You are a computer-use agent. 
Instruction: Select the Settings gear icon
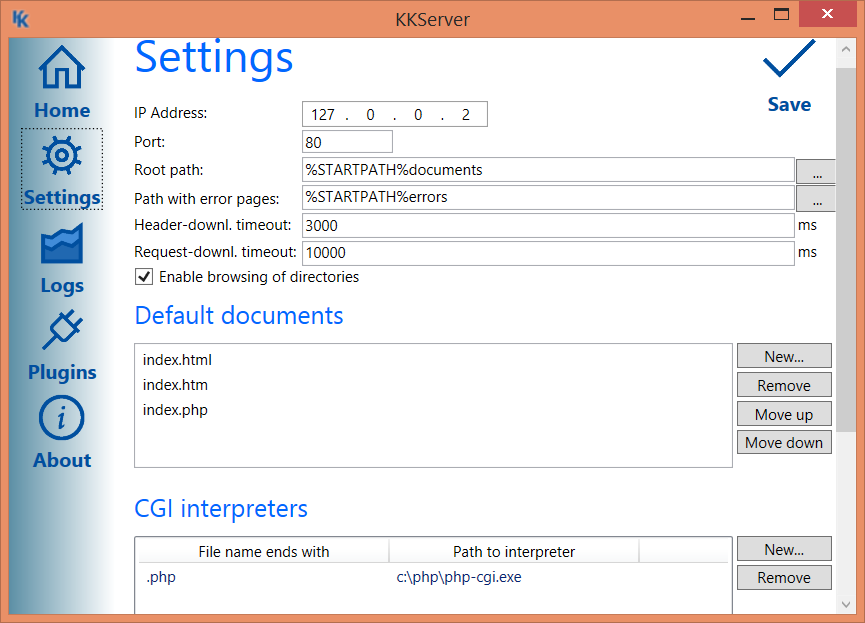pyautogui.click(x=62, y=156)
